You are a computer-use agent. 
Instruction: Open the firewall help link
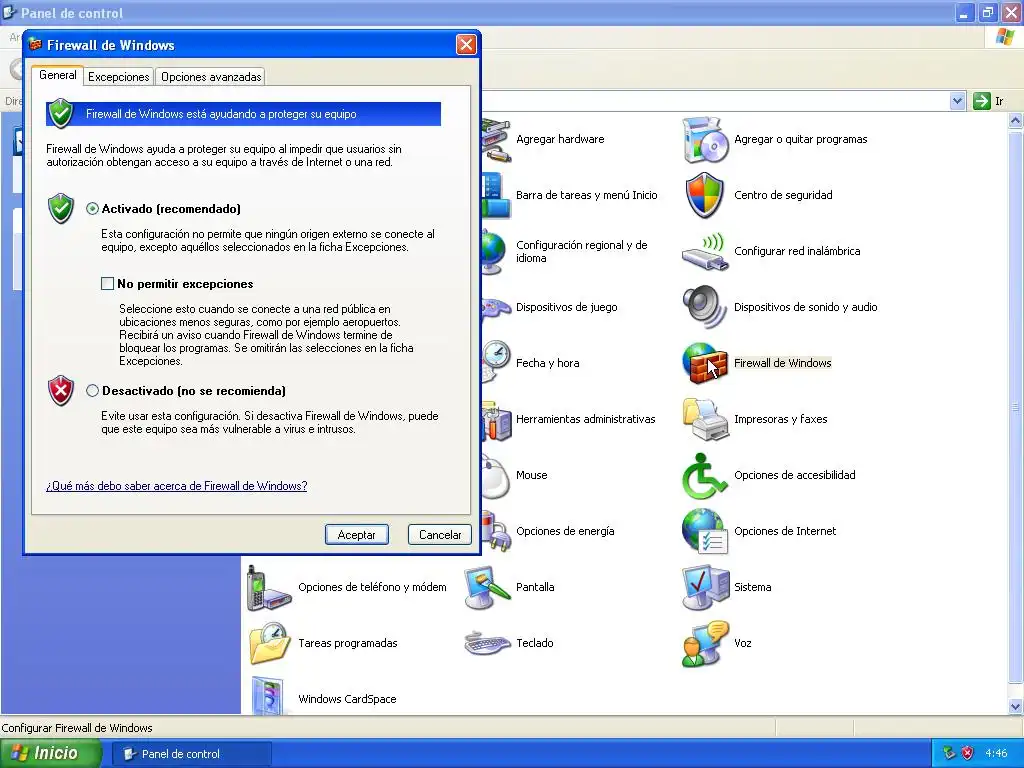pos(176,486)
